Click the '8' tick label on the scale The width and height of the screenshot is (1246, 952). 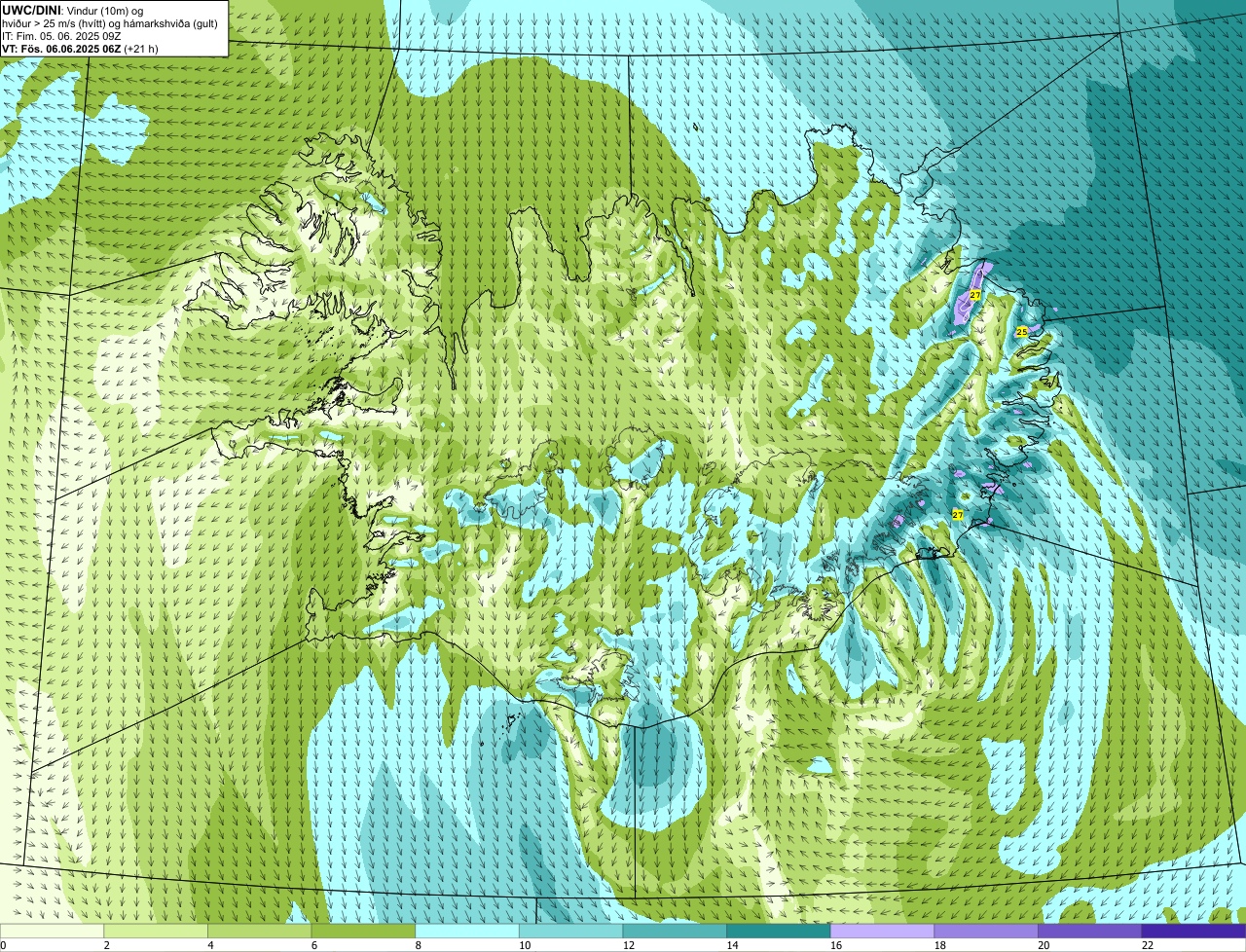tap(418, 945)
